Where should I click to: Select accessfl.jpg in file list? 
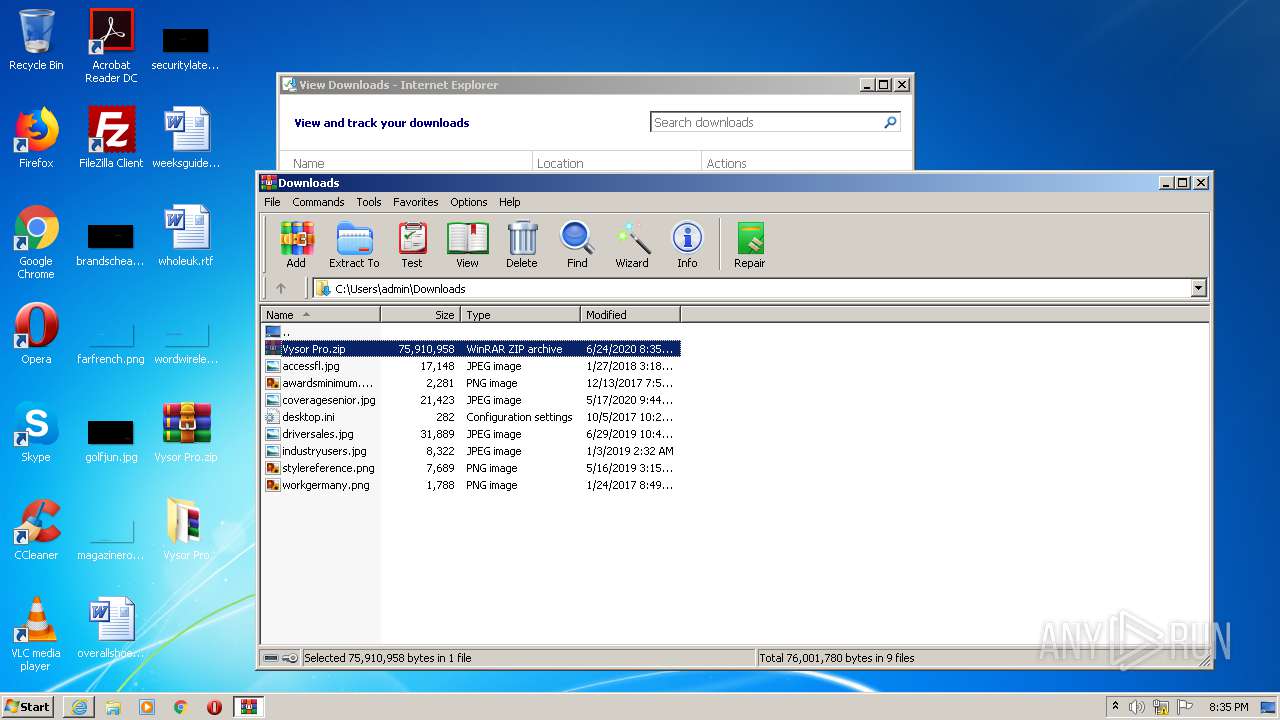click(471, 366)
